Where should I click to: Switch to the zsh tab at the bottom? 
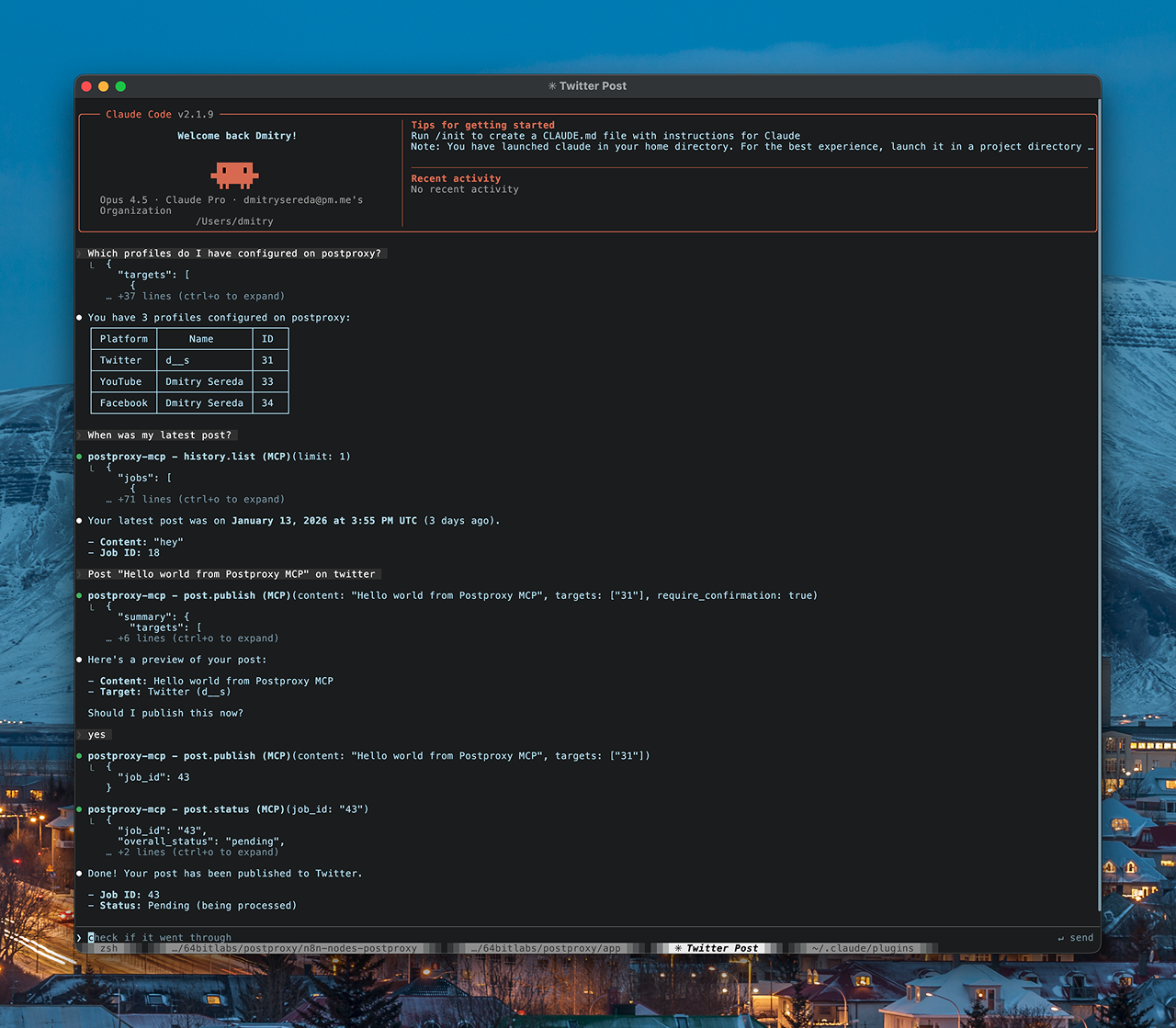[107, 947]
